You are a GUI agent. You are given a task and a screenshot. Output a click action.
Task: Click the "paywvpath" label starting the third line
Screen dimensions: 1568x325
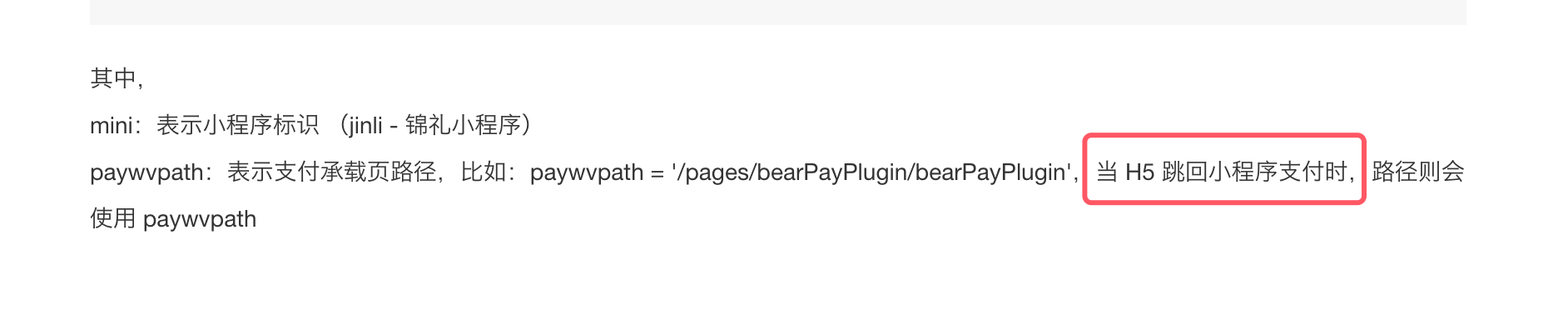[x=146, y=173]
